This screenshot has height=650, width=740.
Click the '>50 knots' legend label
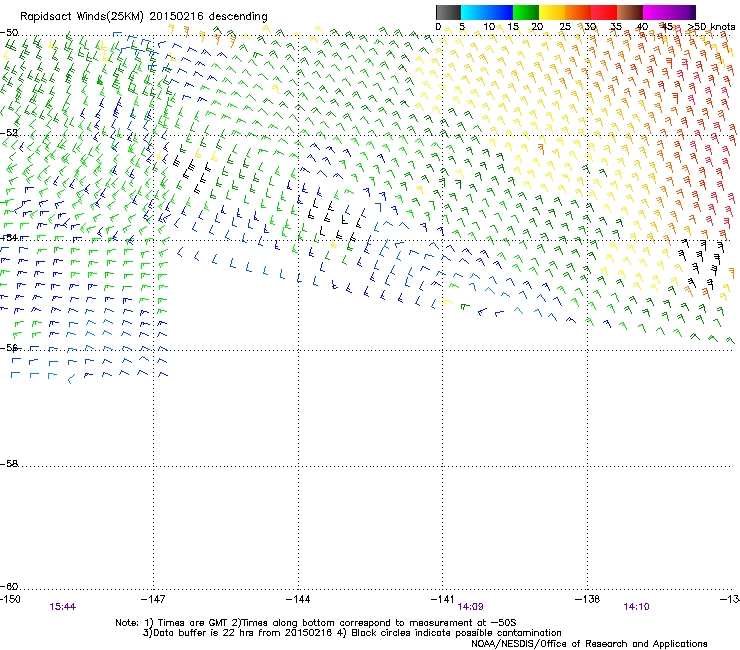711,27
